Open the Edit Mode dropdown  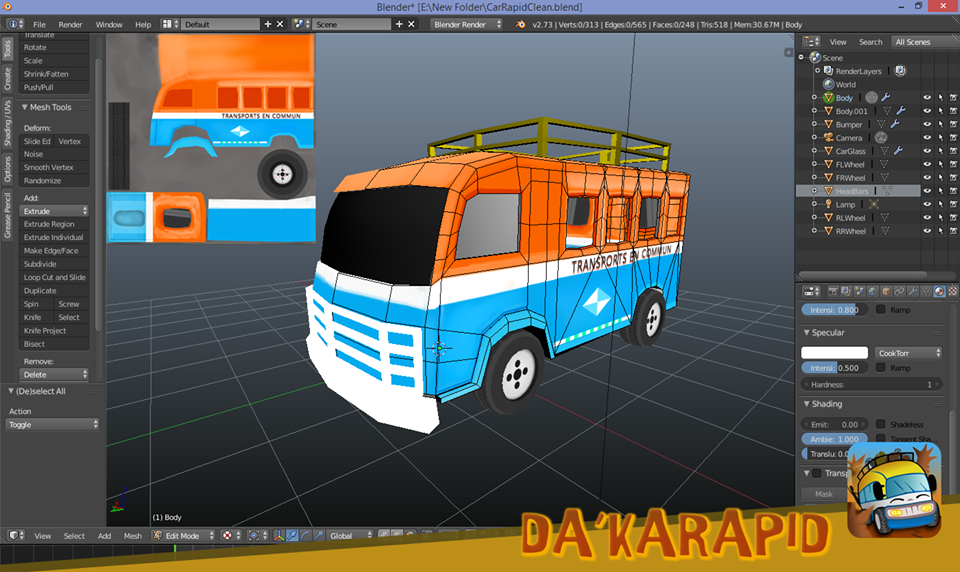coord(184,535)
